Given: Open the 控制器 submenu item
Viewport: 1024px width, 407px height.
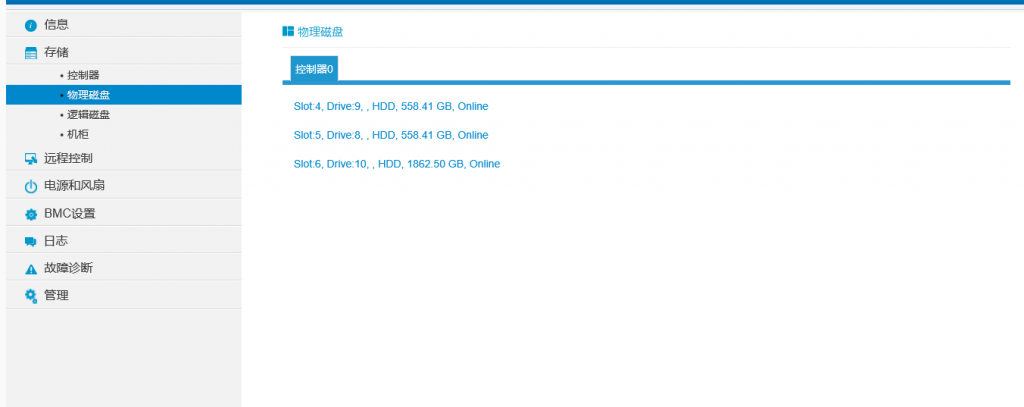Looking at the screenshot, I should pos(83,75).
